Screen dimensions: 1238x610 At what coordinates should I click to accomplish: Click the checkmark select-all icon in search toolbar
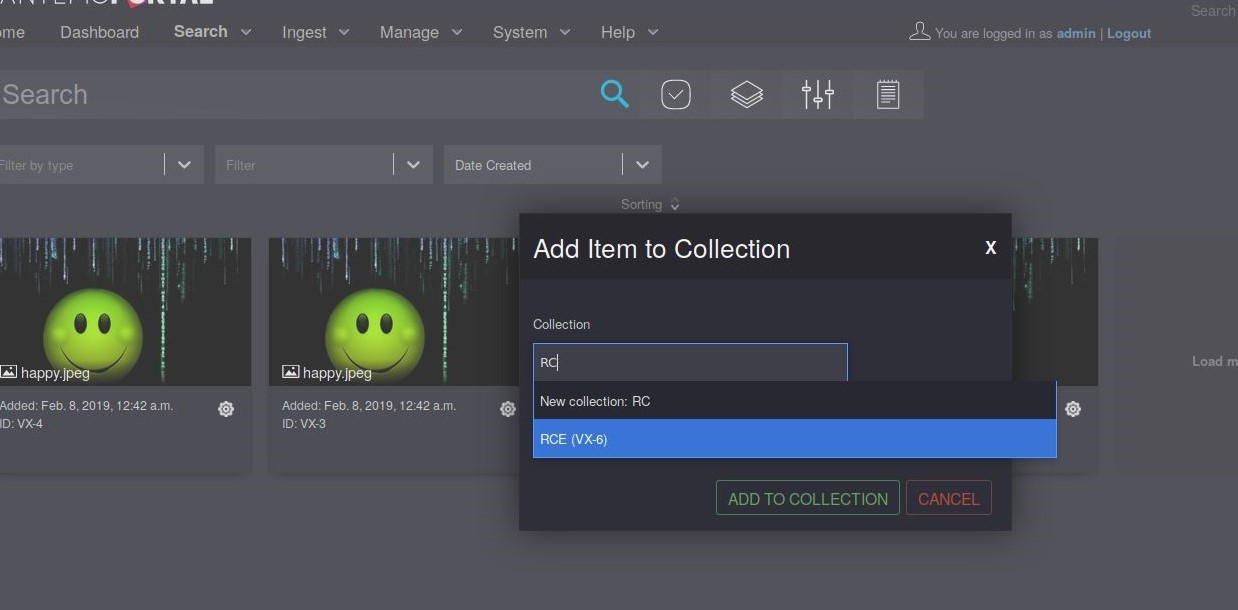676,95
